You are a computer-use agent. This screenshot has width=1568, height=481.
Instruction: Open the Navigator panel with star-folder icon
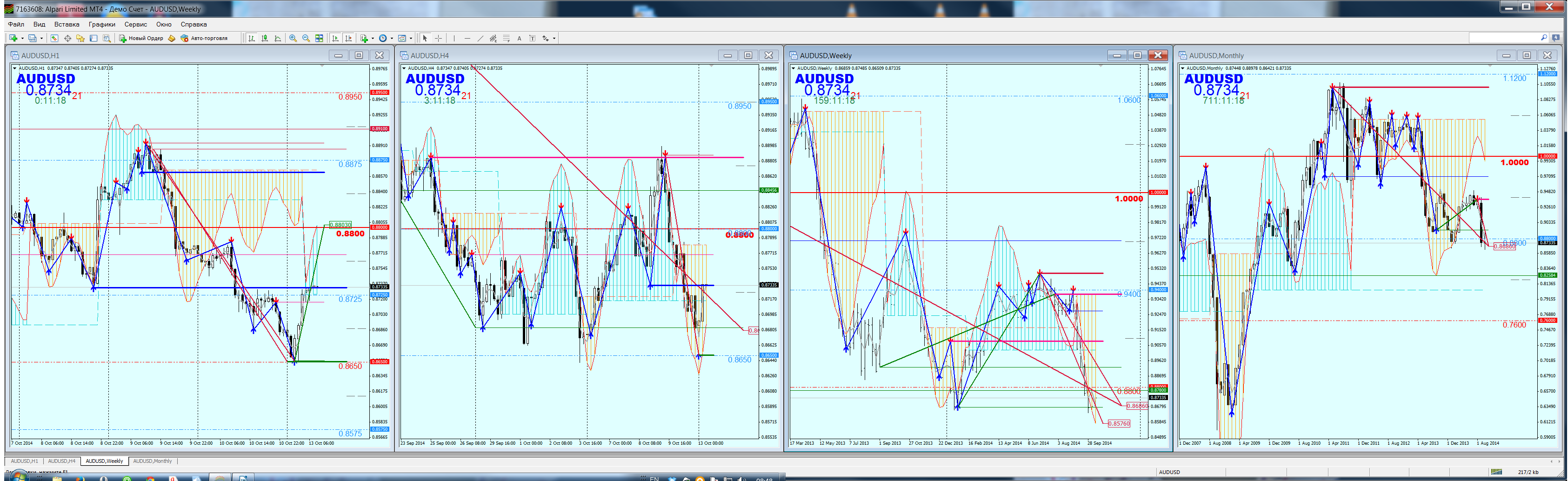click(80, 38)
